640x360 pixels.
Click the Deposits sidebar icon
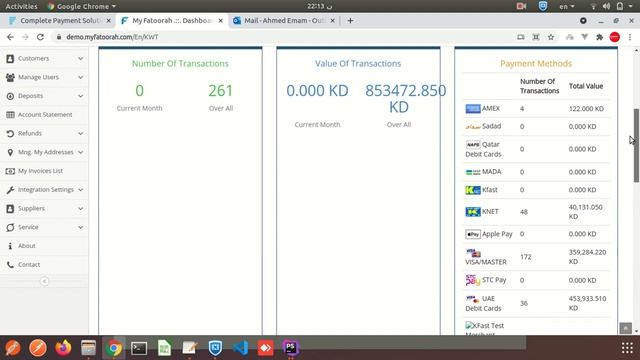tap(10, 96)
